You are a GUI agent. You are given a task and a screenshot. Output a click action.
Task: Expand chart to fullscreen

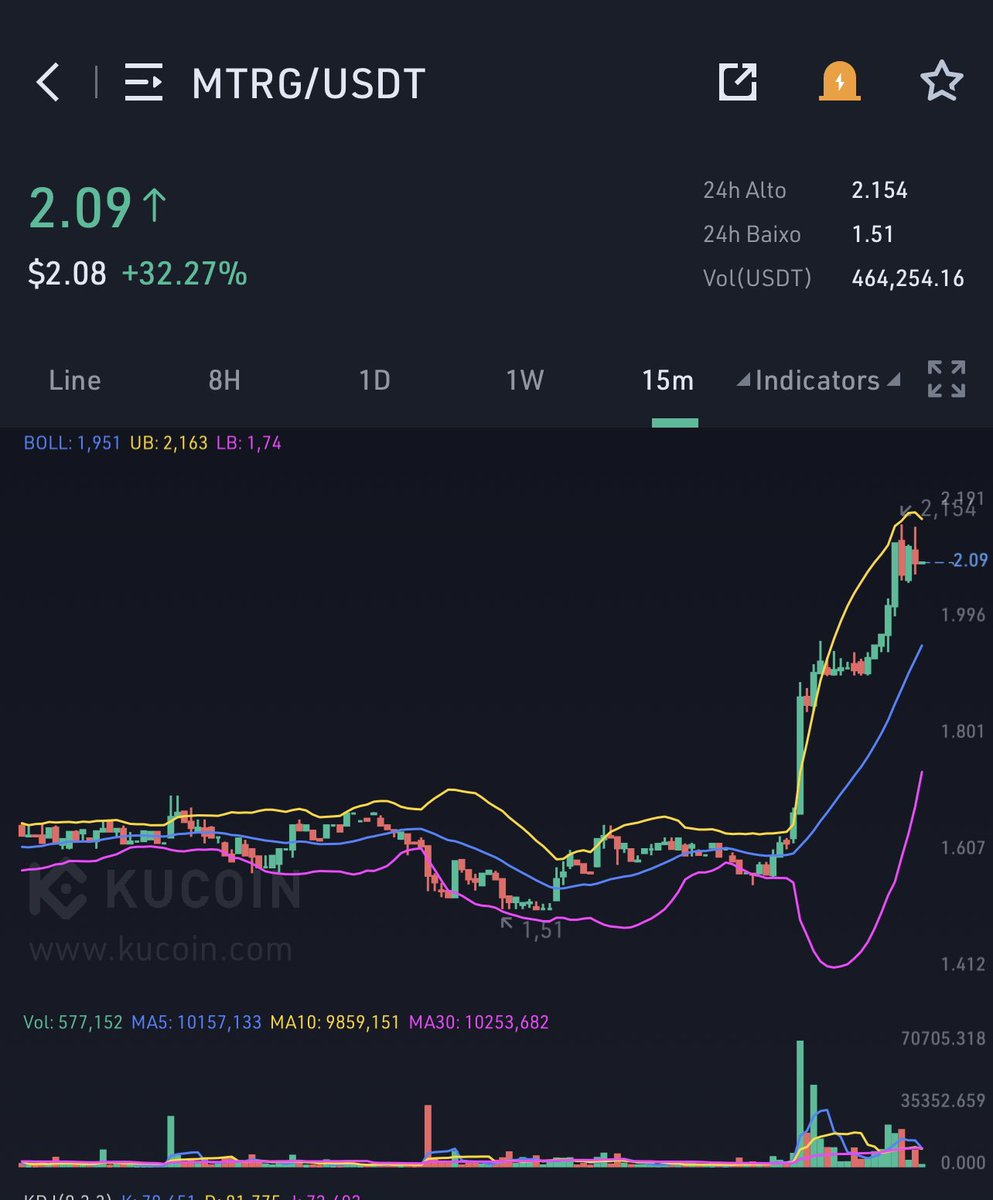(946, 380)
